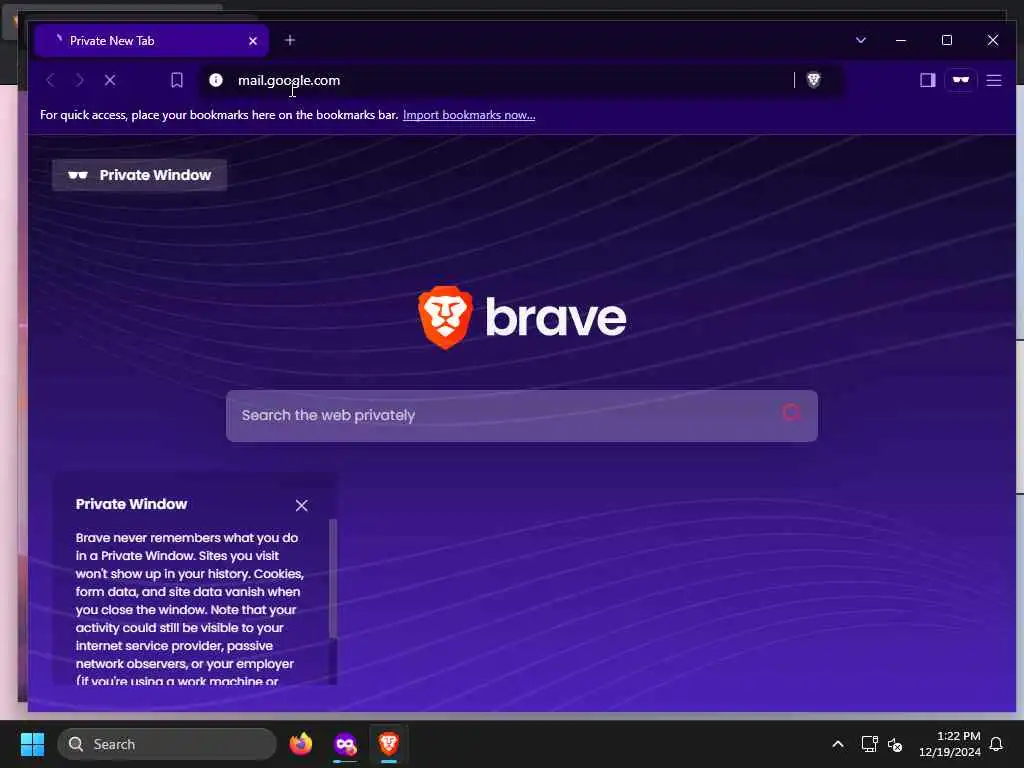The image size is (1024, 768).
Task: Open the purple masked browser taskbar icon
Action: pyautogui.click(x=345, y=744)
